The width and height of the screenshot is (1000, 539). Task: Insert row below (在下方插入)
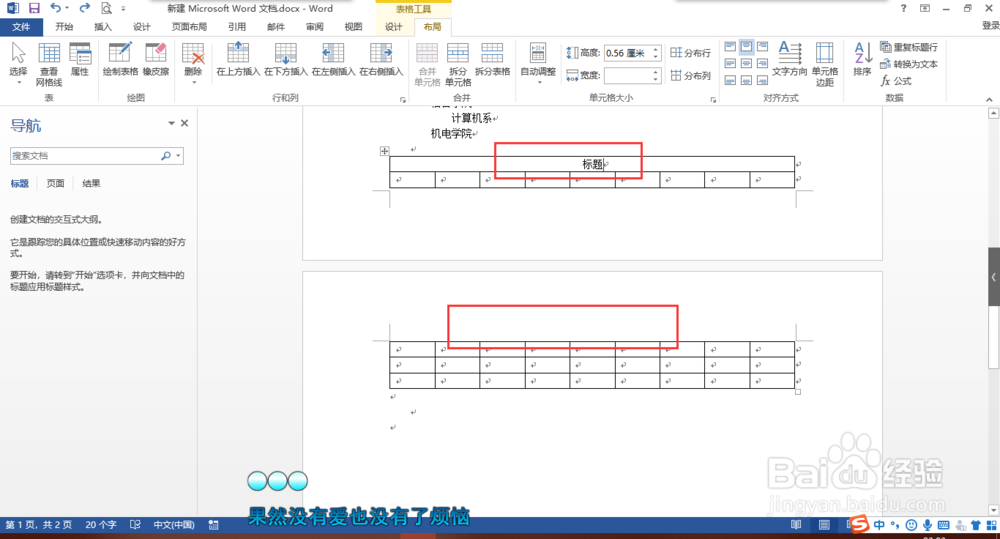285,59
